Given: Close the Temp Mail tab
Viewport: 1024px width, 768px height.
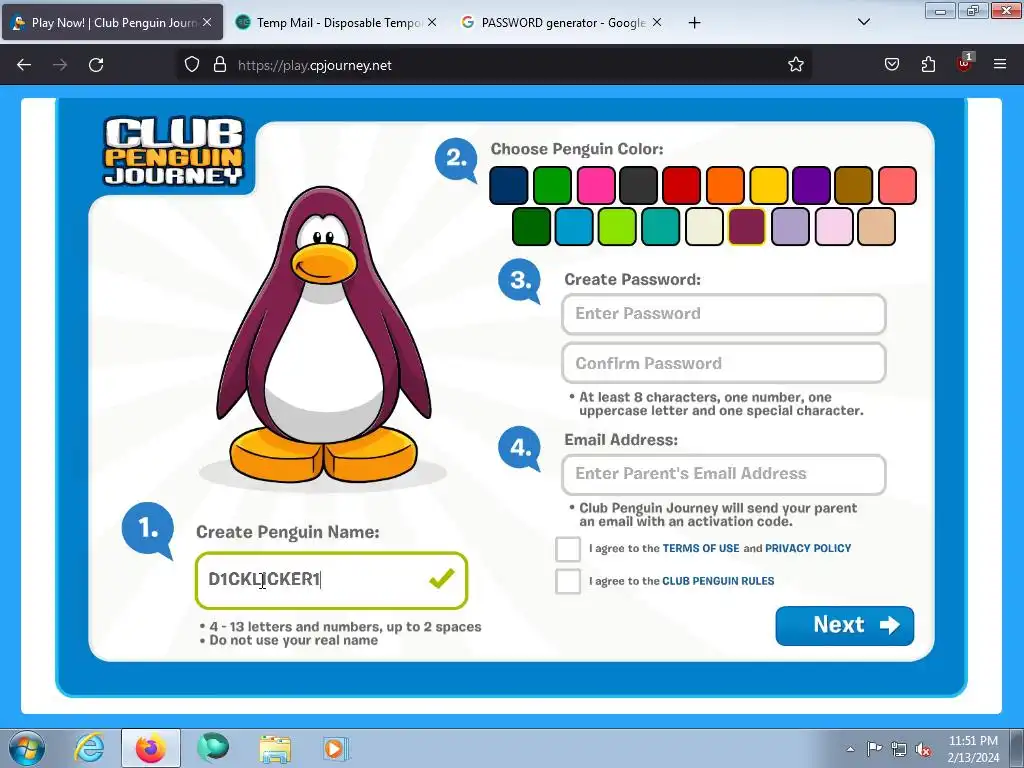Looking at the screenshot, I should [x=432, y=22].
